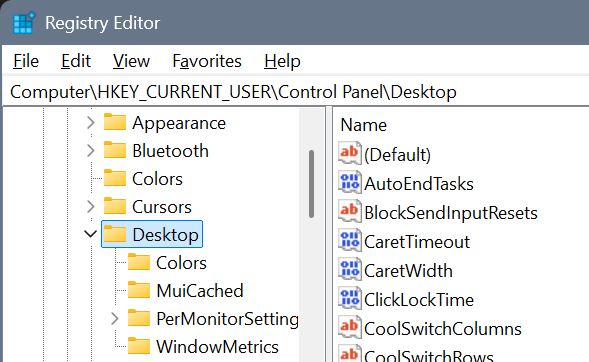Image resolution: width=589 pixels, height=362 pixels.
Task: Click the Registry Editor app icon
Action: point(24,23)
